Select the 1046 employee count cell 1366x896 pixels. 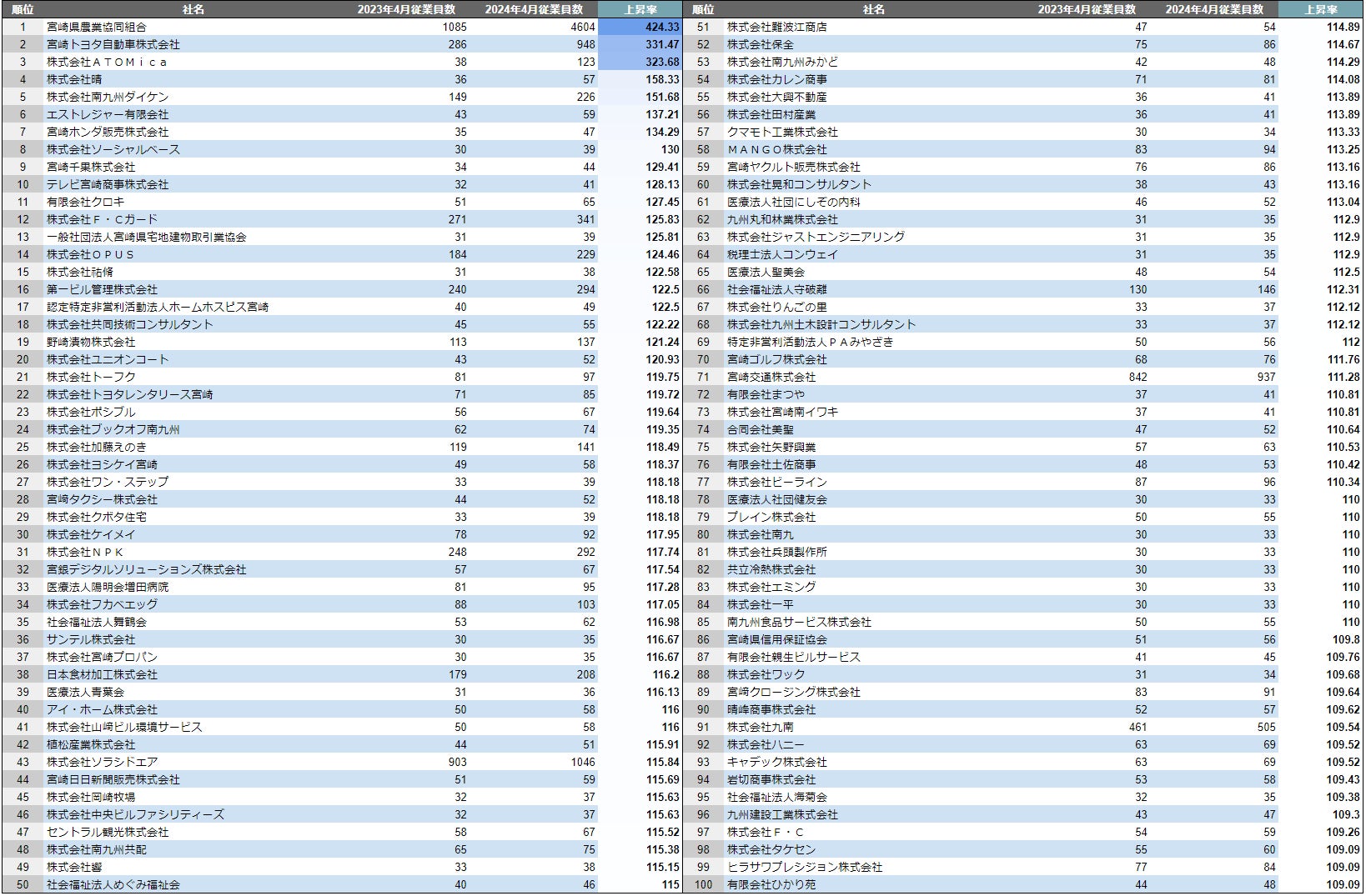click(x=582, y=762)
